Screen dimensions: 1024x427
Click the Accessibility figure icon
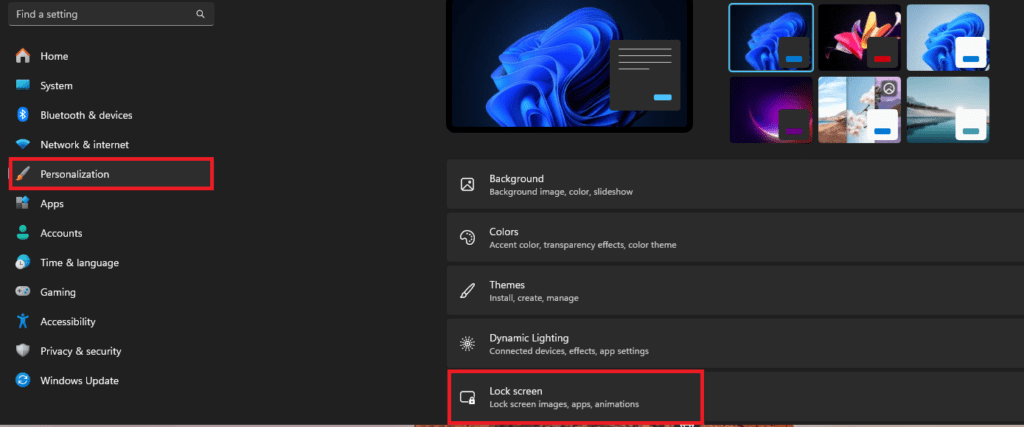pyautogui.click(x=23, y=321)
